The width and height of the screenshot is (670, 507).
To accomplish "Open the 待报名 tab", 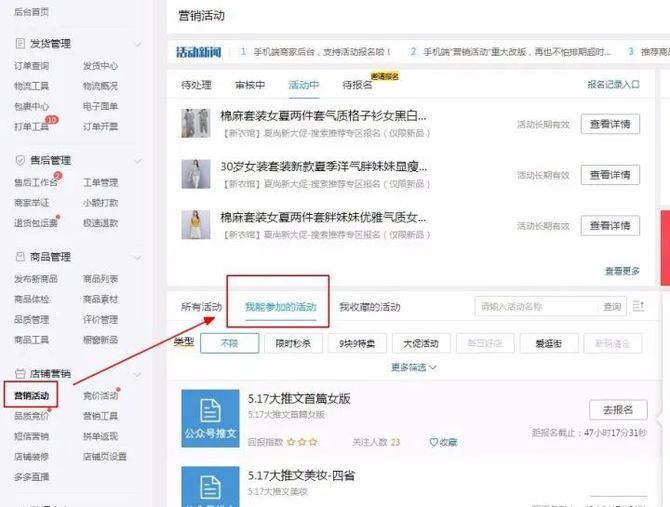I will (357, 85).
